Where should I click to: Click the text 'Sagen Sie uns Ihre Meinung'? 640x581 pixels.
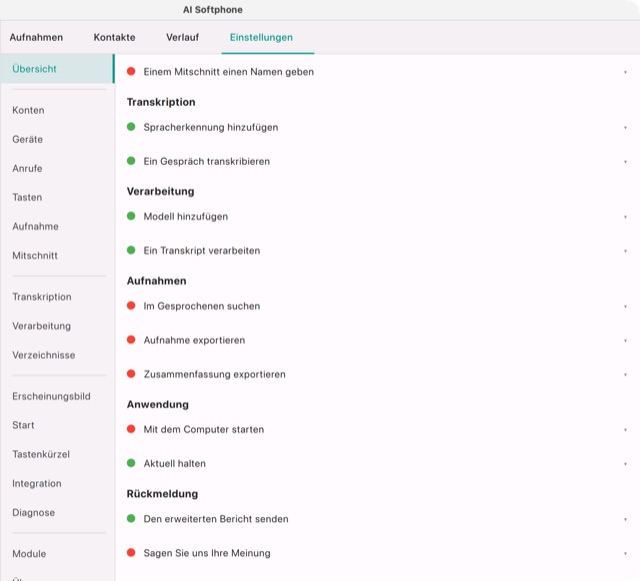click(207, 553)
